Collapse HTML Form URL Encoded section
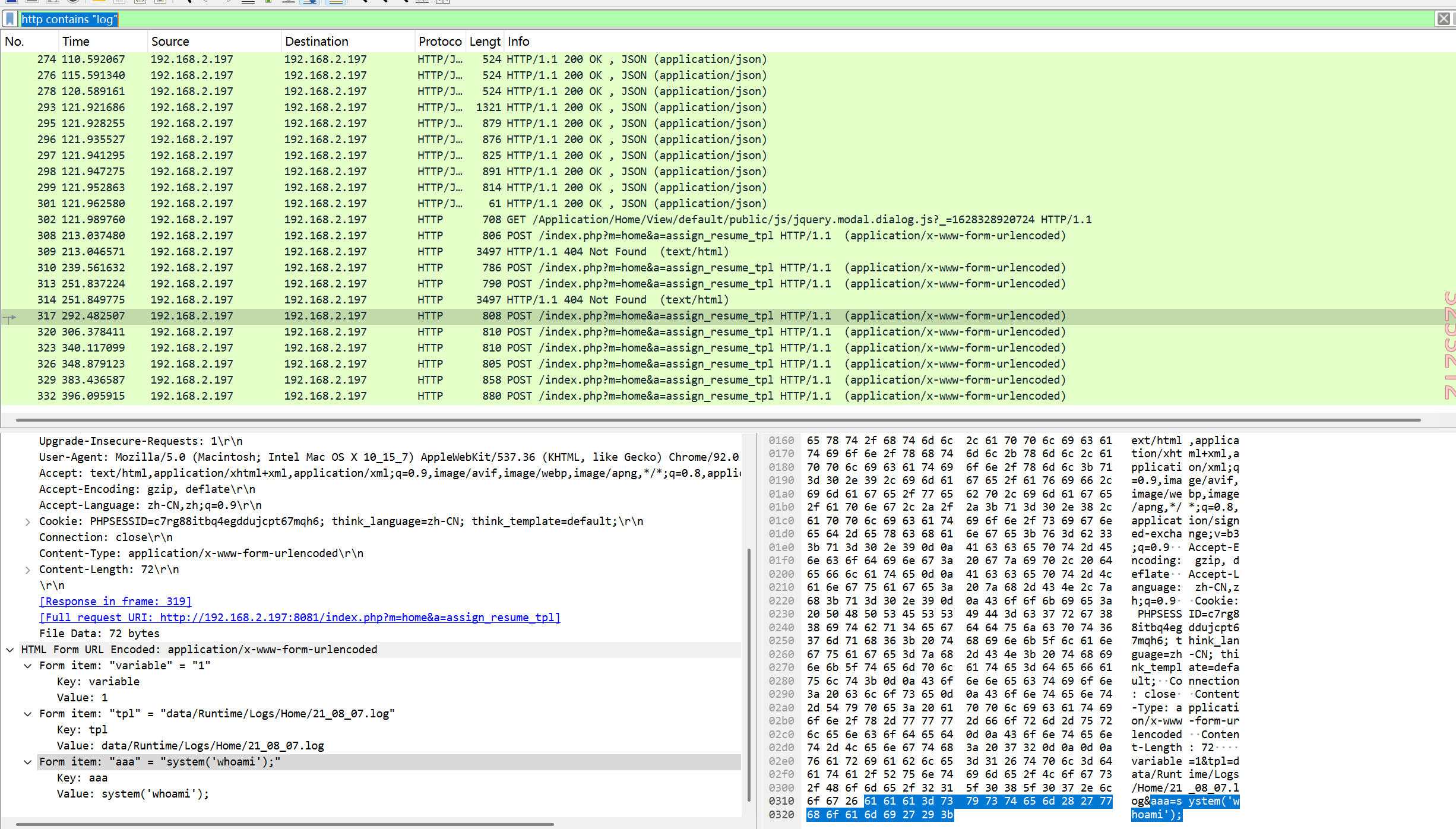 pyautogui.click(x=10, y=650)
